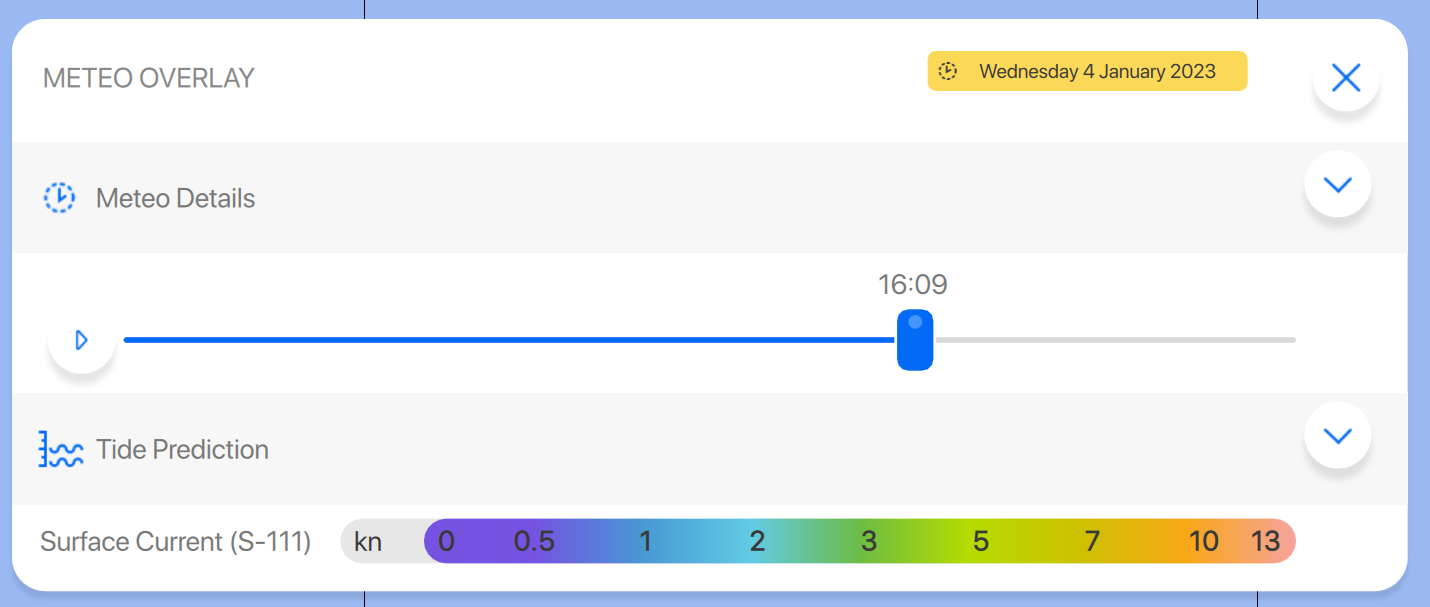The image size is (1430, 607).
Task: Play the meteo time animation
Action: [82, 340]
